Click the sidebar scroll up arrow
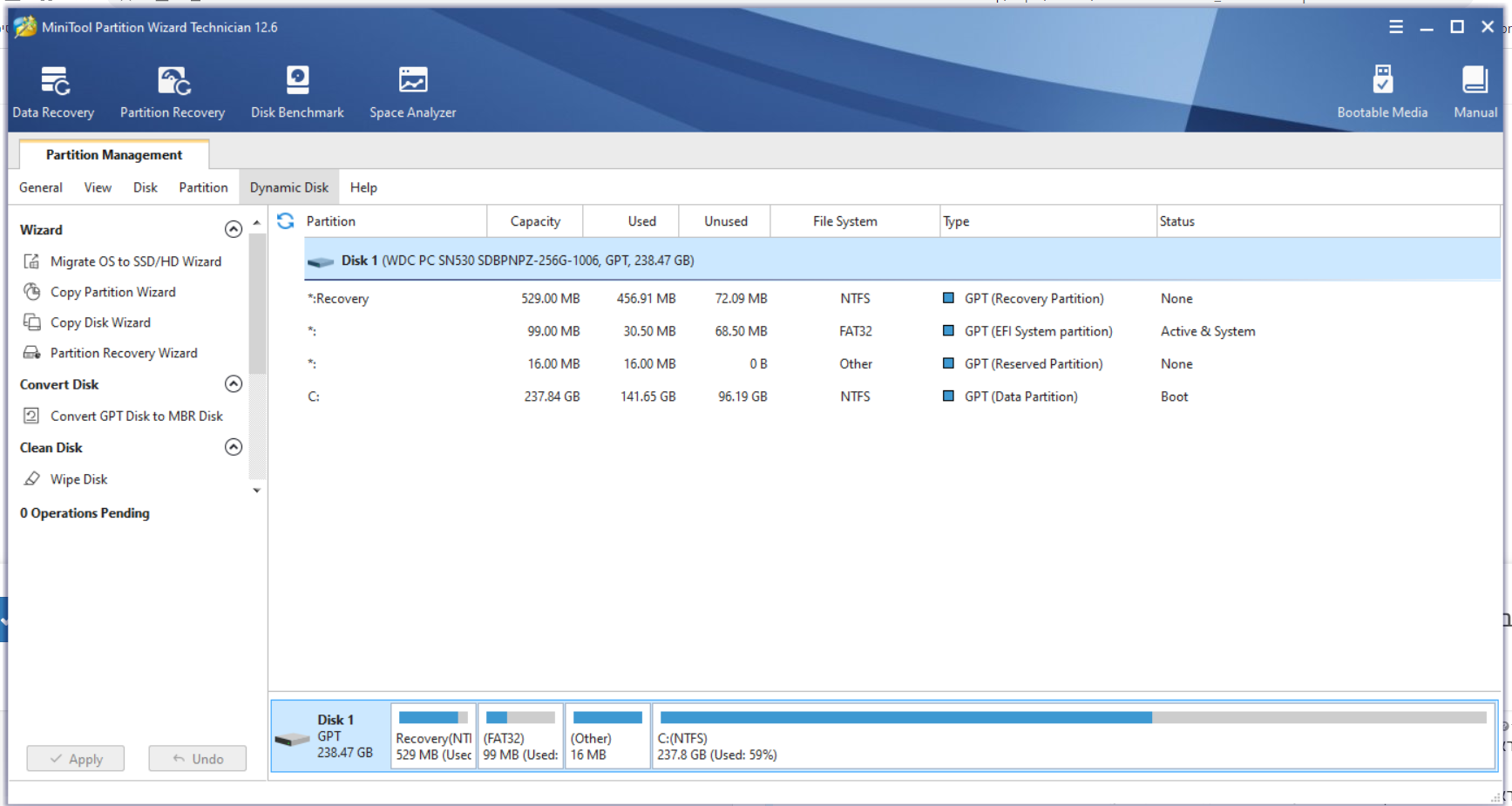This screenshot has width=1512, height=806. [257, 223]
